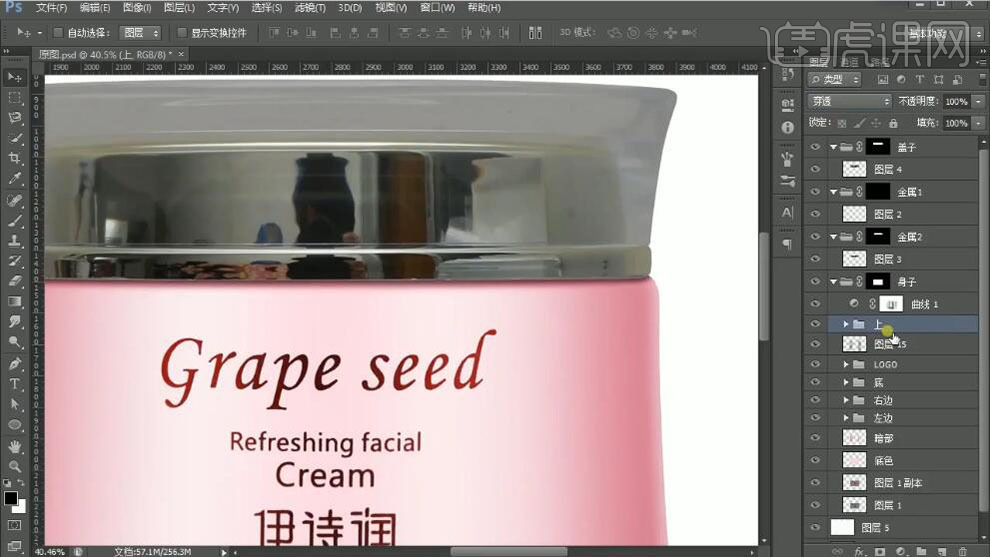Screen dimensions: 990x557
Task: Select the Eraser tool
Action: pos(15,281)
